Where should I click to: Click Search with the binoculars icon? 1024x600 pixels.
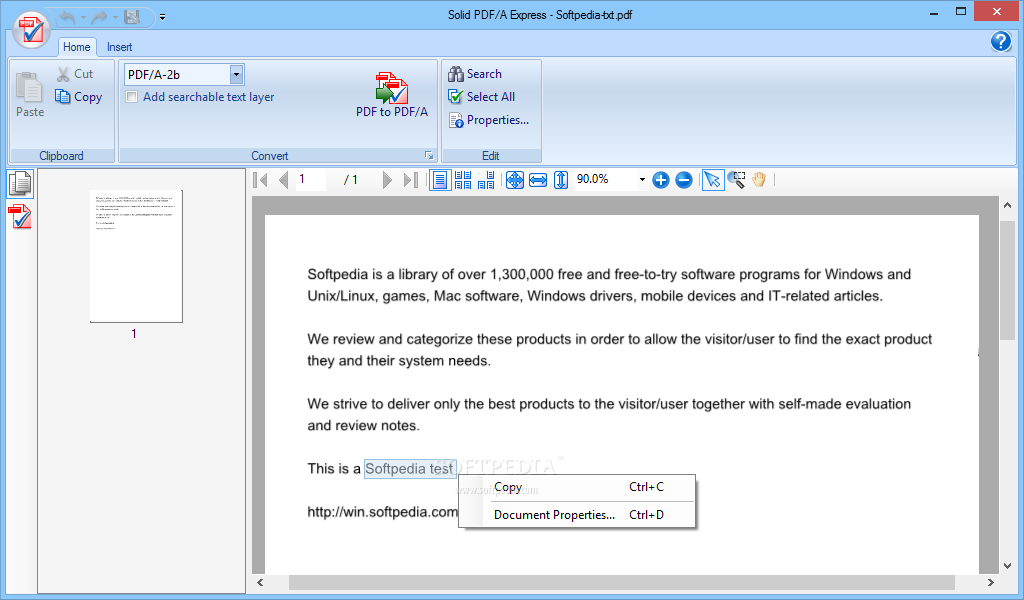[x=475, y=74]
